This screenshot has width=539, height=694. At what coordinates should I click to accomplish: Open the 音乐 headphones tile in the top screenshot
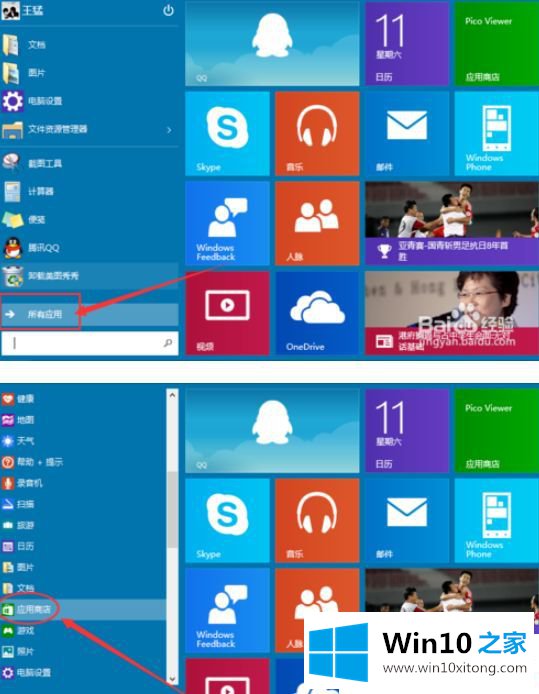[317, 134]
